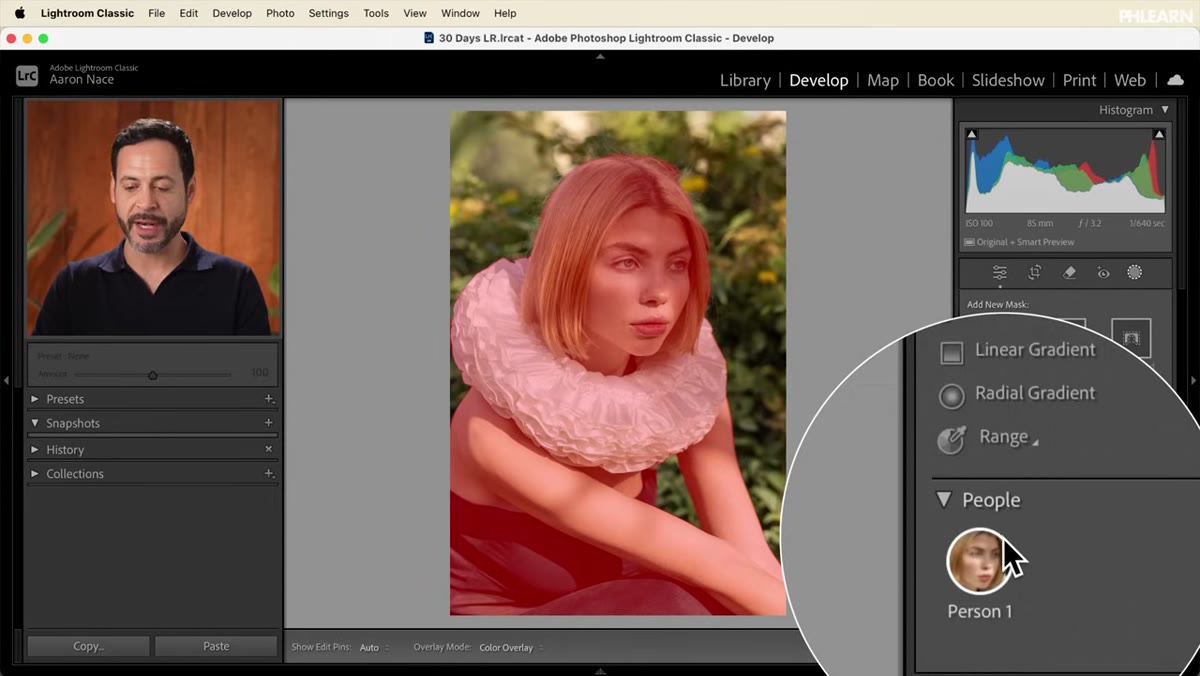Expand the Collections panel
The height and width of the screenshot is (676, 1200).
click(x=35, y=474)
